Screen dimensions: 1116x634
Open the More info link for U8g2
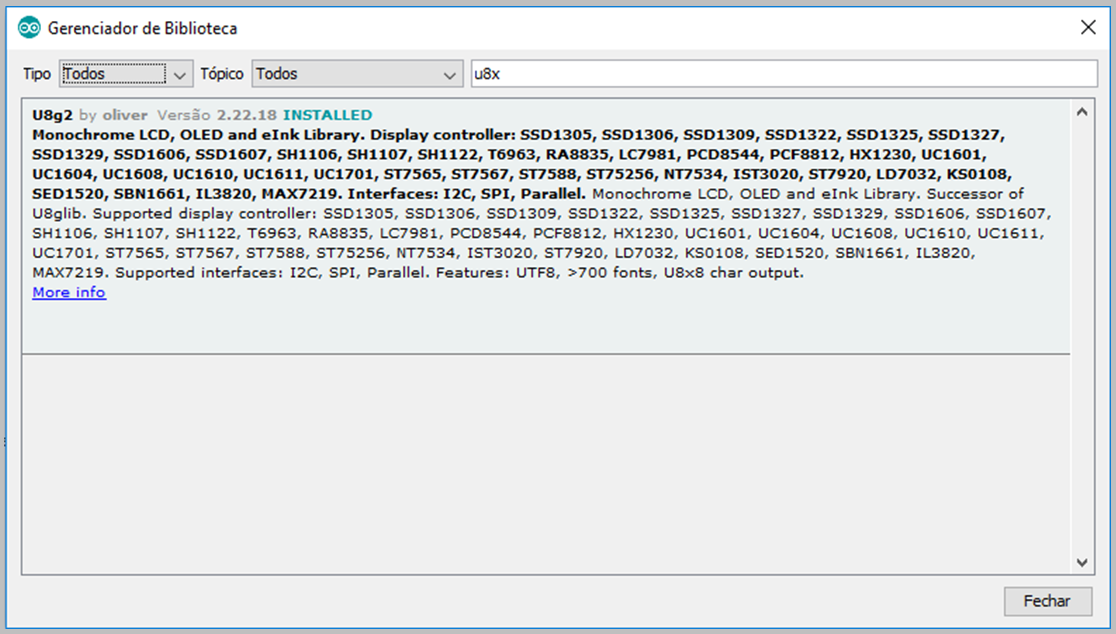pyautogui.click(x=69, y=292)
